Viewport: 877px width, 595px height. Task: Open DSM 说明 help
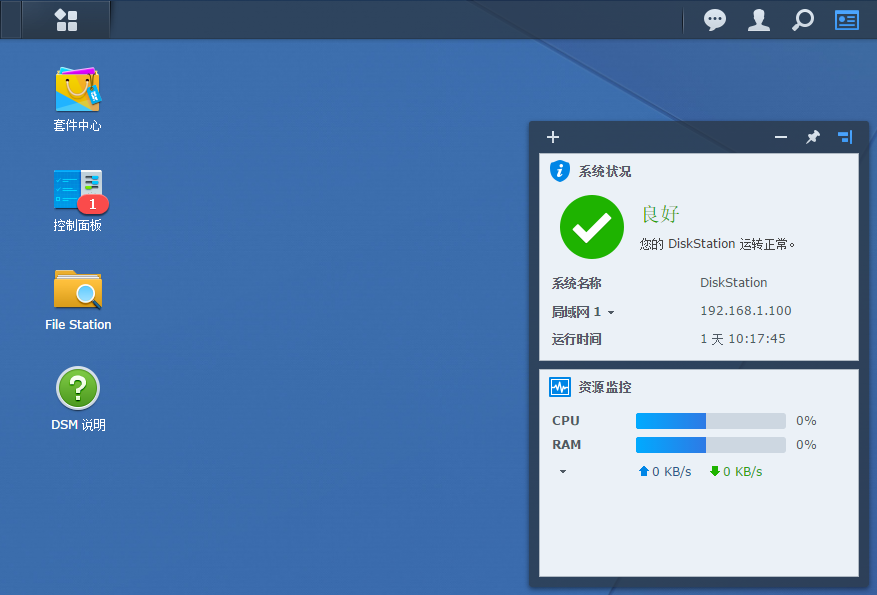coord(77,388)
